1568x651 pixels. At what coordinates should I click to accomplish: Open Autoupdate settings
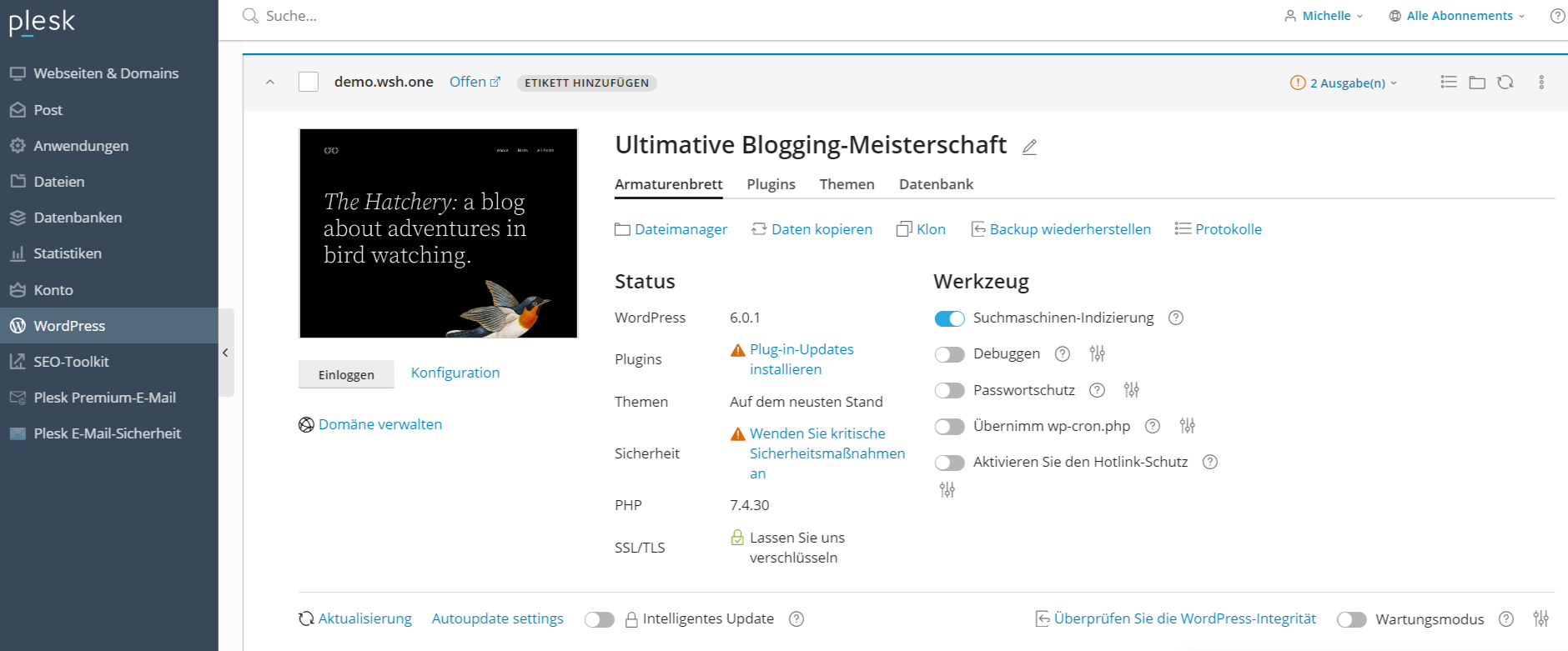pos(498,618)
